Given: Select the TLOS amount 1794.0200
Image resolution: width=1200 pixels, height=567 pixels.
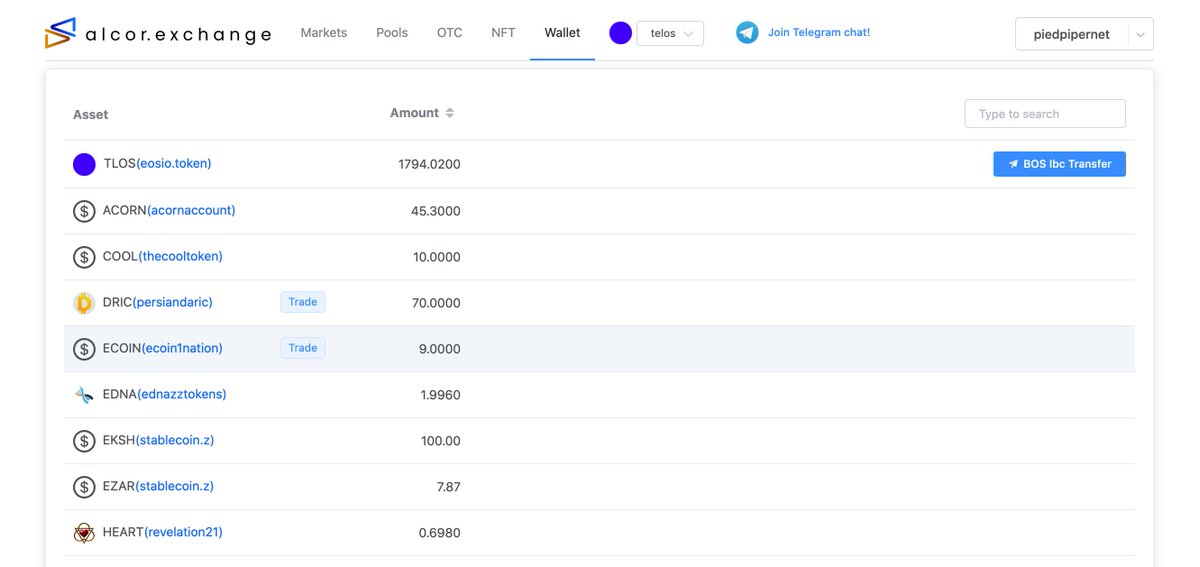Looking at the screenshot, I should tap(429, 164).
